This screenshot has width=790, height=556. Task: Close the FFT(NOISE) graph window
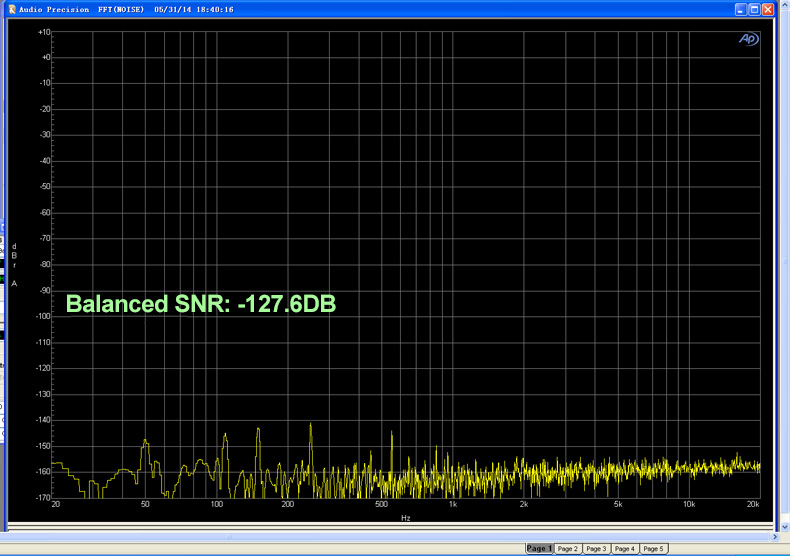point(768,9)
